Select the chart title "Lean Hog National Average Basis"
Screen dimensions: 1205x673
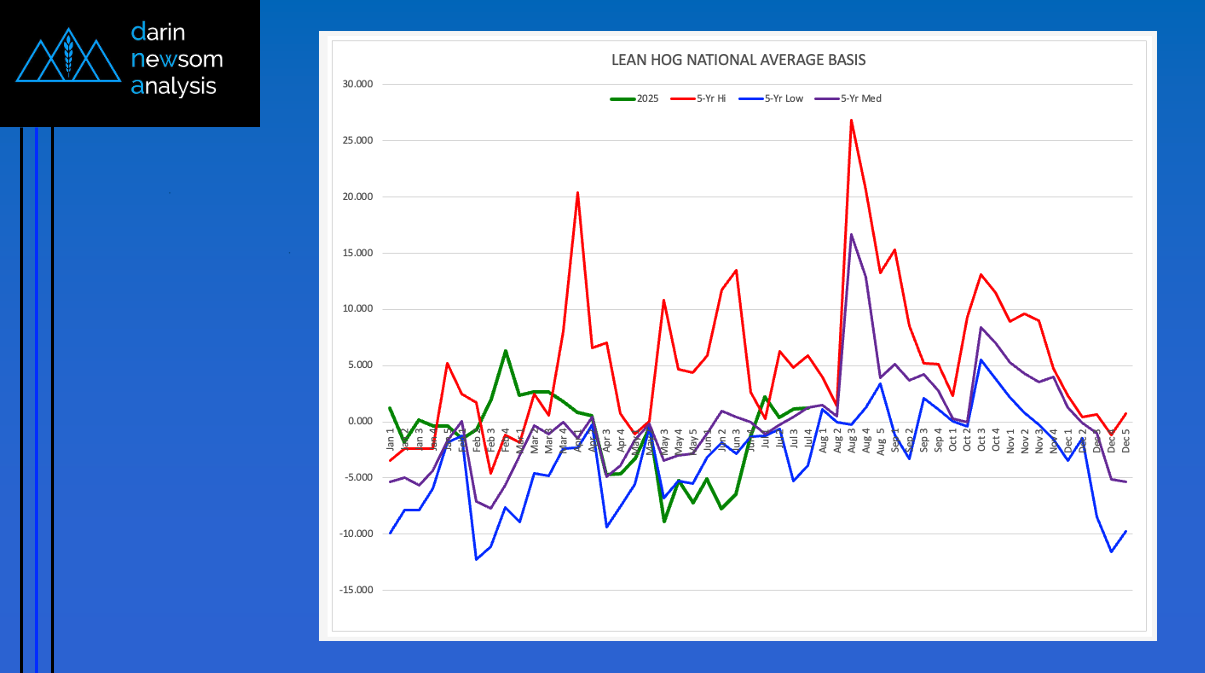point(738,60)
